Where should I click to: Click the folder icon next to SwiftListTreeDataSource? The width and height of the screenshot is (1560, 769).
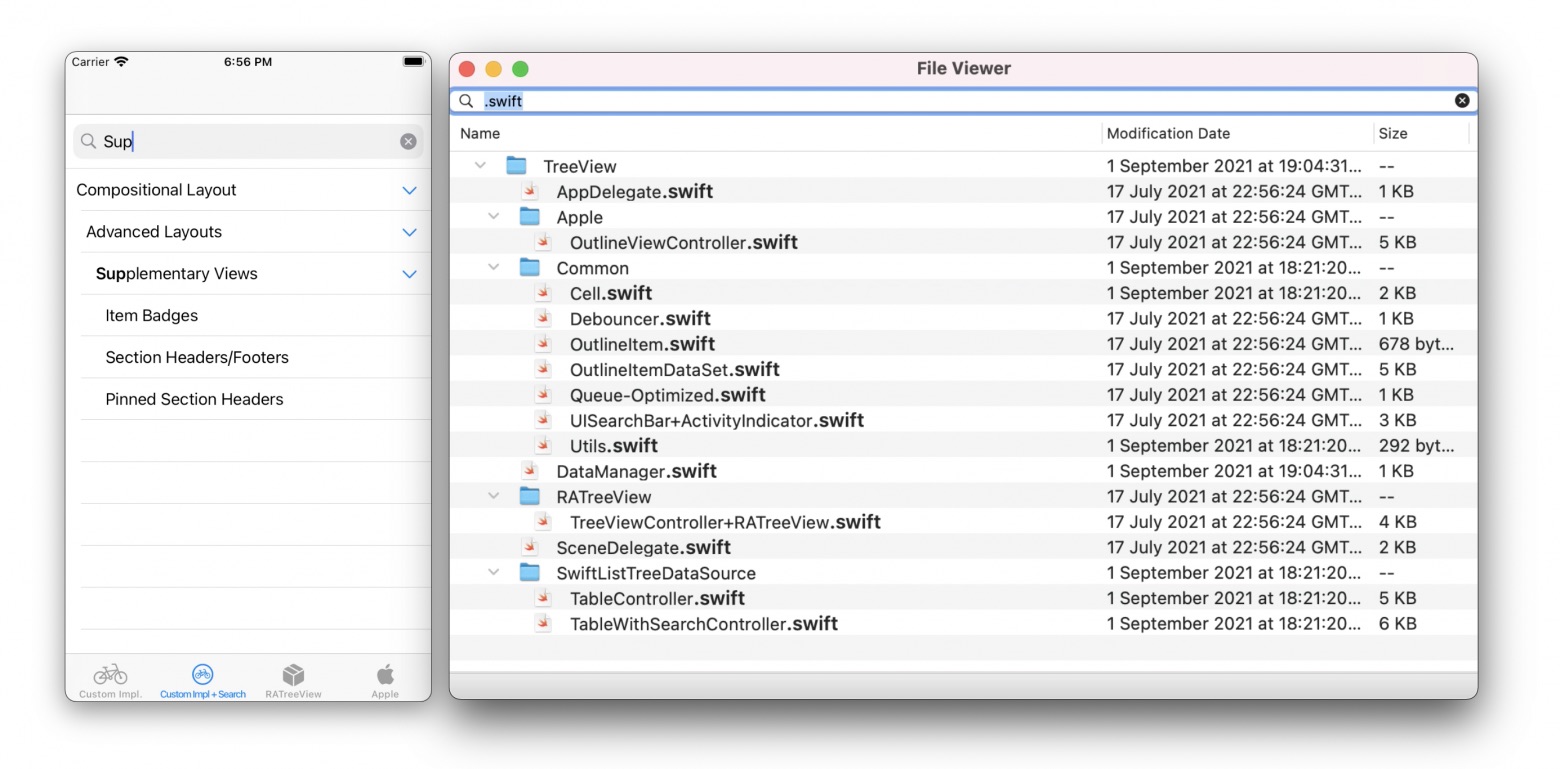(530, 573)
